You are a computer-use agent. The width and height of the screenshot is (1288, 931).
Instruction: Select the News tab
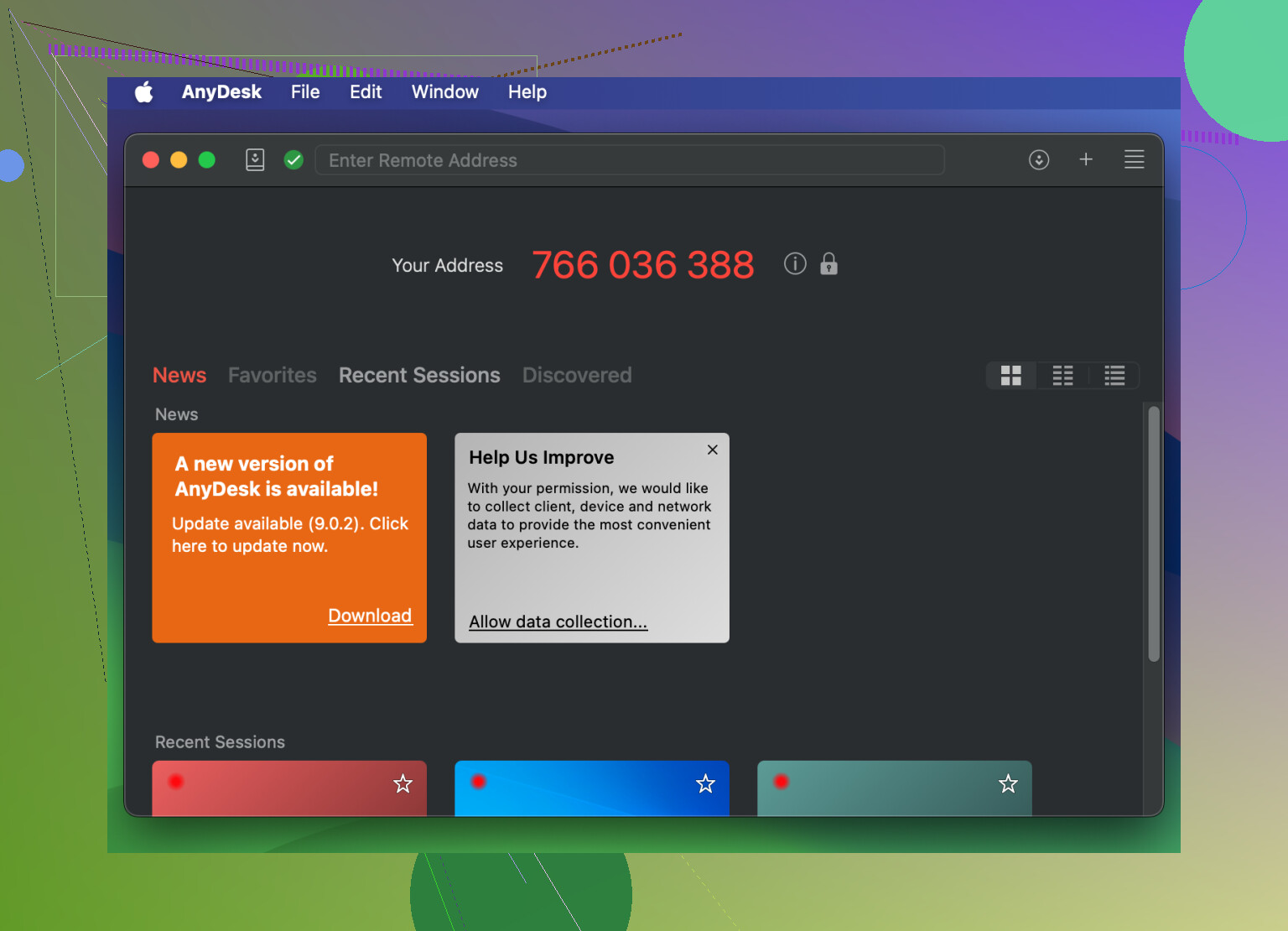click(179, 375)
